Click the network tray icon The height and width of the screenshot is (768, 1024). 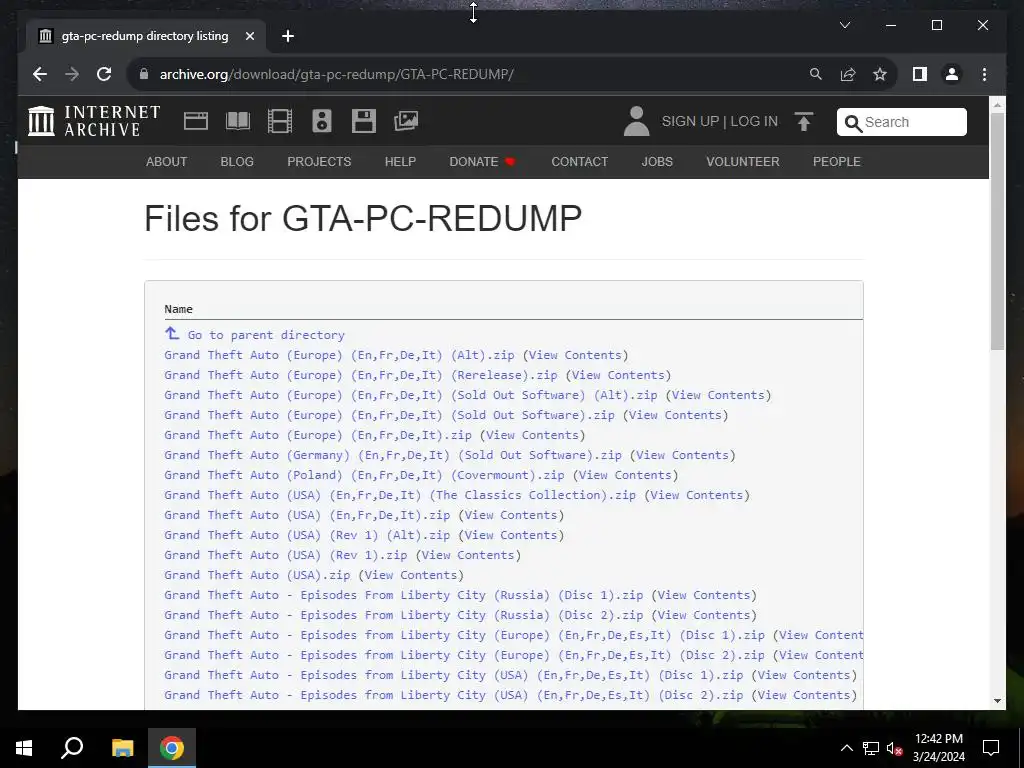pos(871,748)
